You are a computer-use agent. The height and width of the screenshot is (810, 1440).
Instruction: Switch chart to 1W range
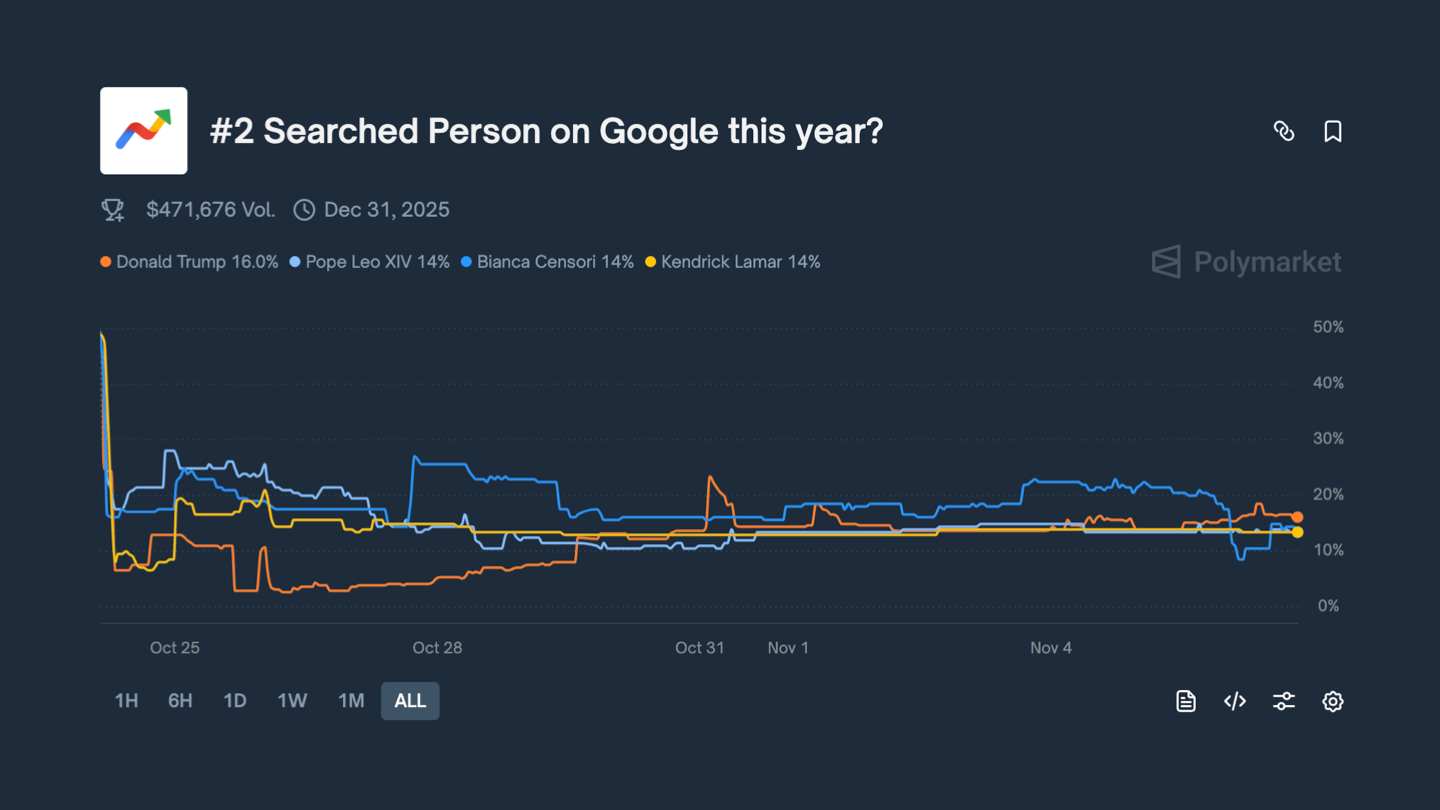[x=292, y=701]
